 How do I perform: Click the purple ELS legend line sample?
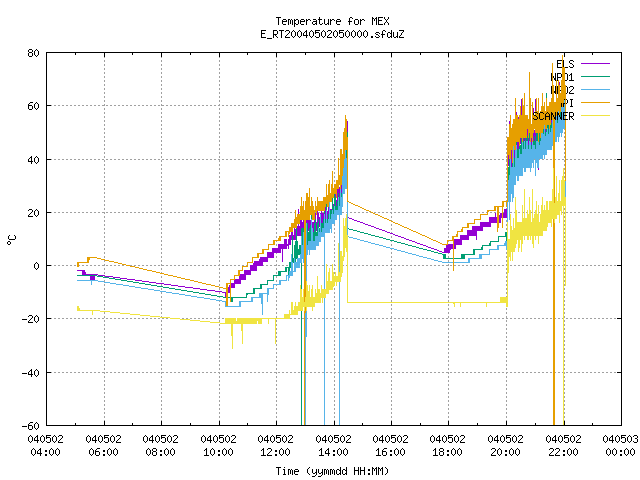(595, 64)
